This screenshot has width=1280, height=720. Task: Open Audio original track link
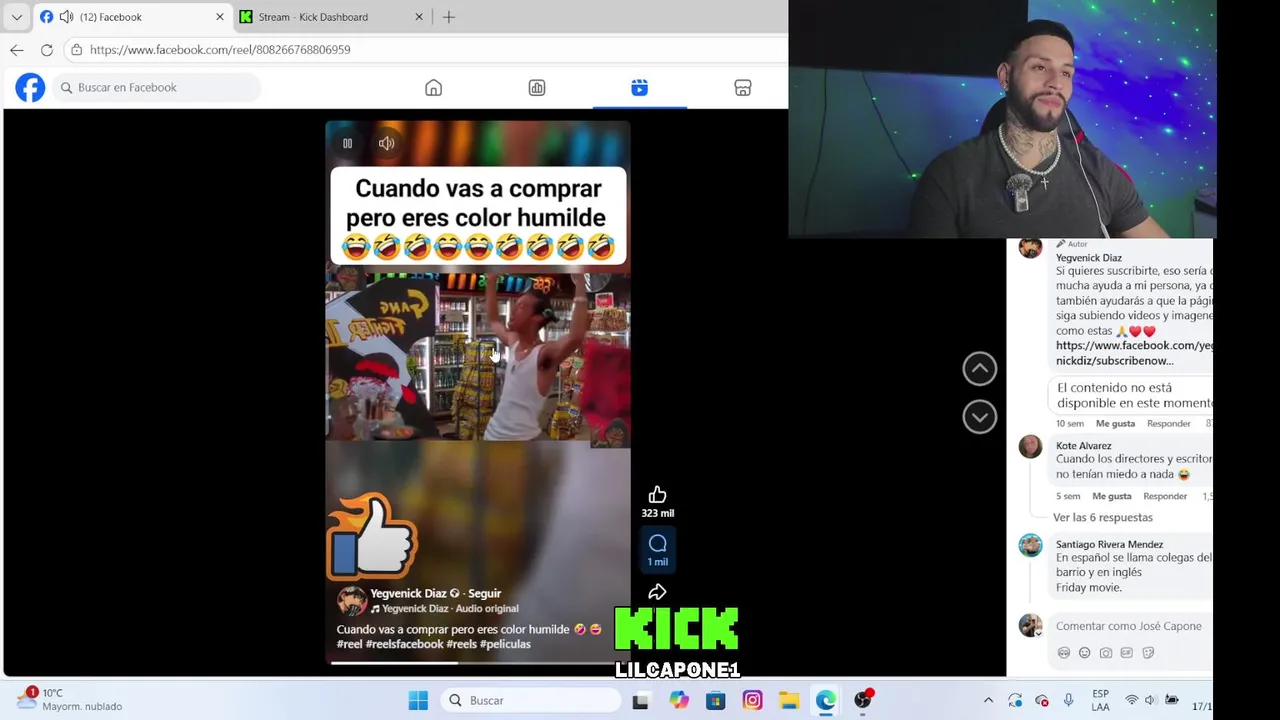[489, 608]
